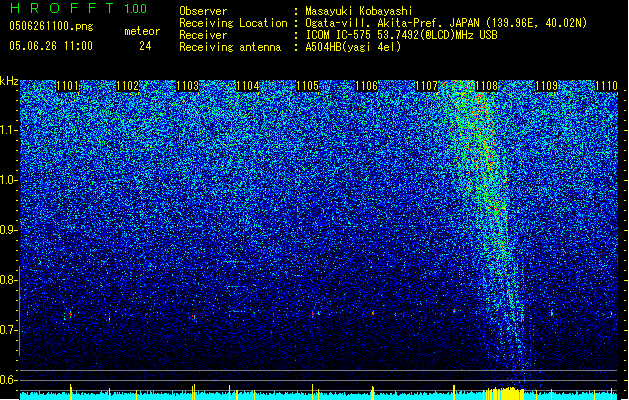The width and height of the screenshot is (629, 400).
Task: Click the 1108 time marker
Action: [x=487, y=86]
